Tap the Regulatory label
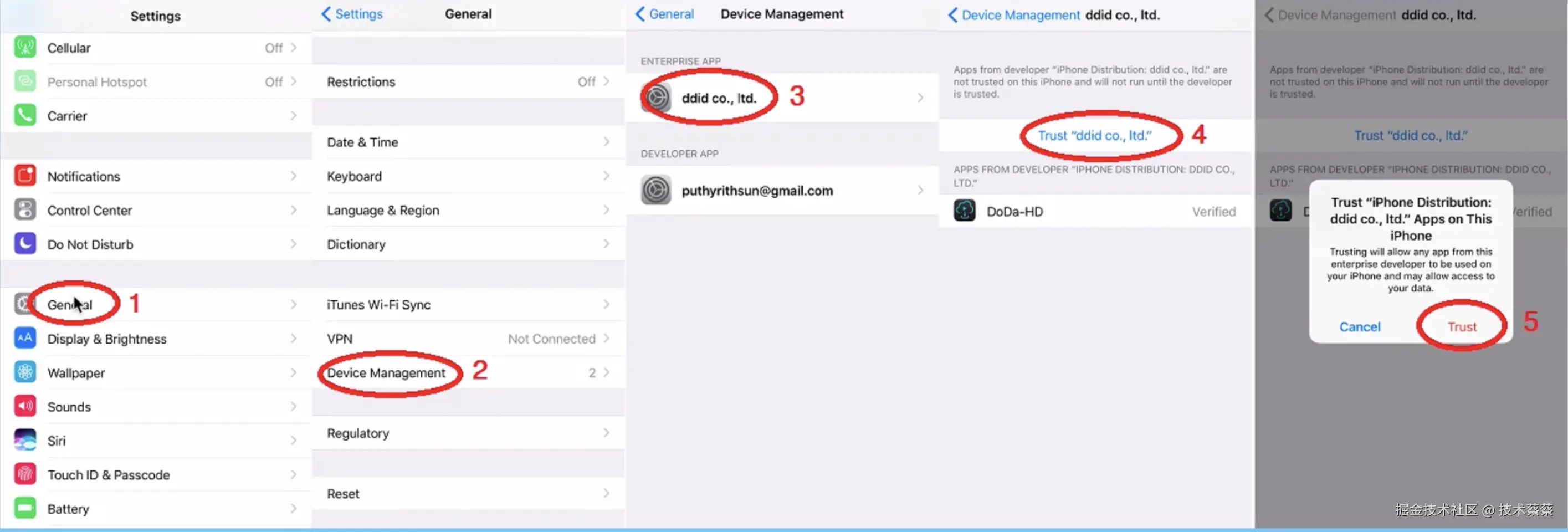Viewport: 1568px width, 532px height. pos(358,433)
